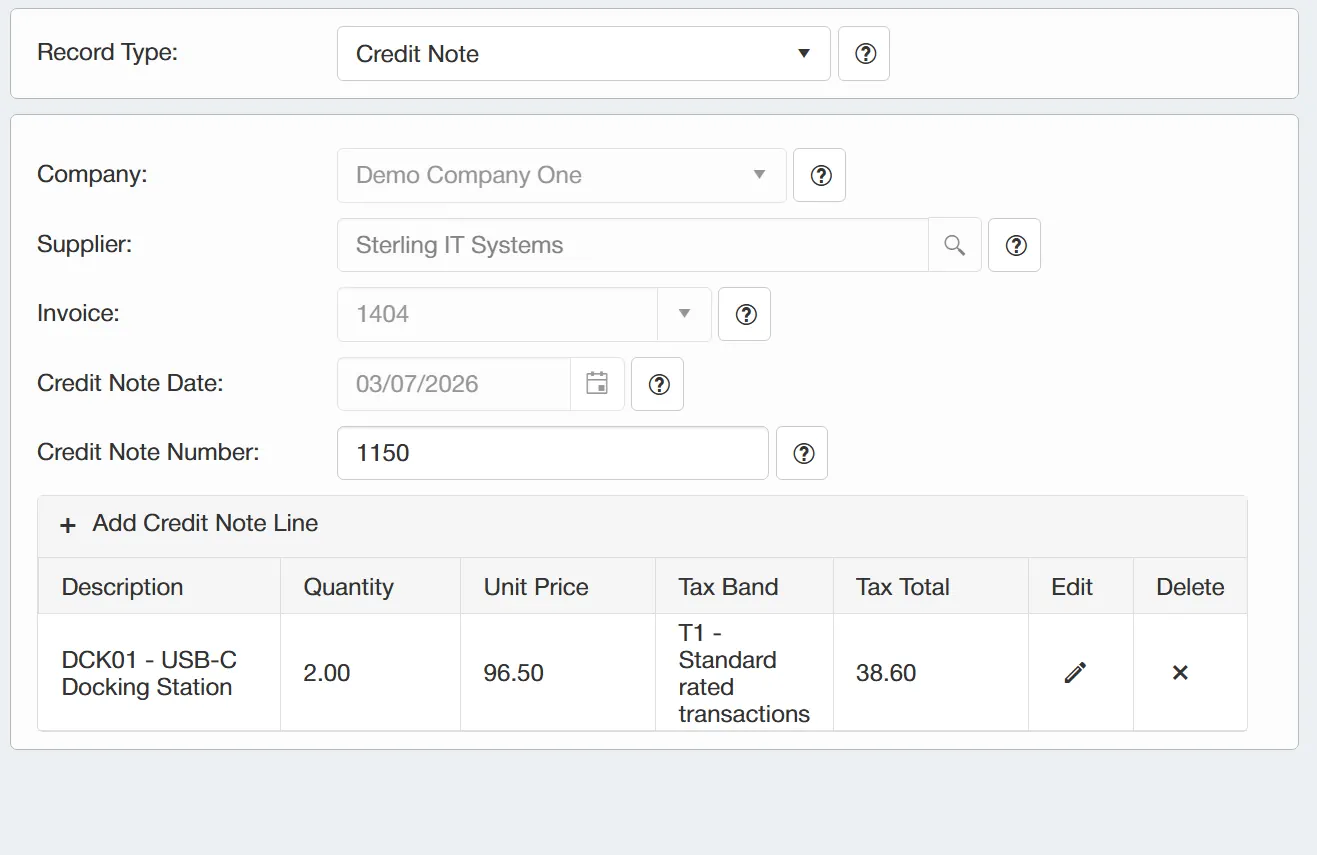The width and height of the screenshot is (1317, 855).
Task: Focus the Credit Note Number input
Action: point(553,453)
